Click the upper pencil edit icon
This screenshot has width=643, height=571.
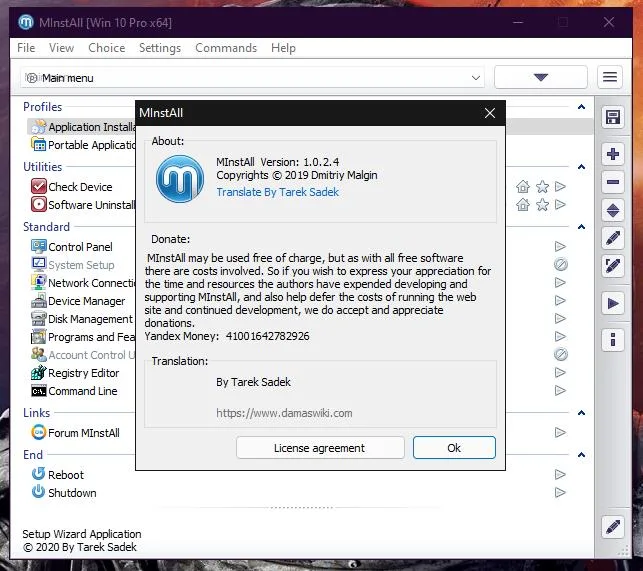coord(613,238)
